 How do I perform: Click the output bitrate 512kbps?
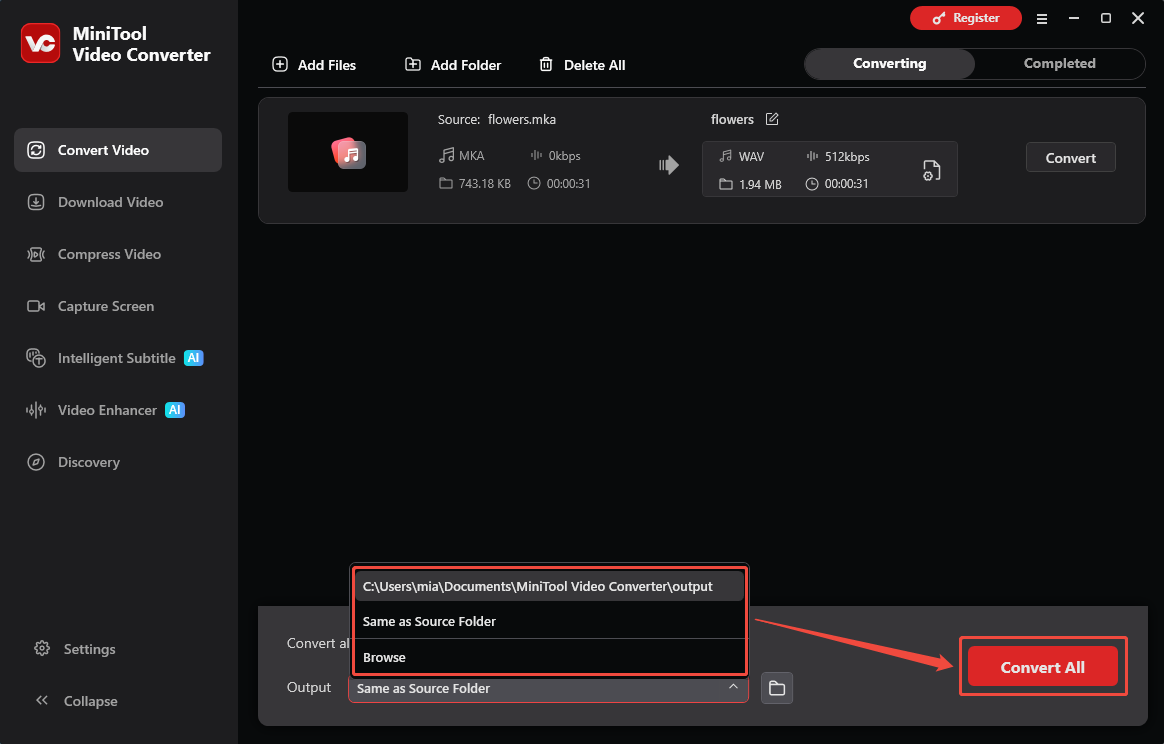[847, 157]
